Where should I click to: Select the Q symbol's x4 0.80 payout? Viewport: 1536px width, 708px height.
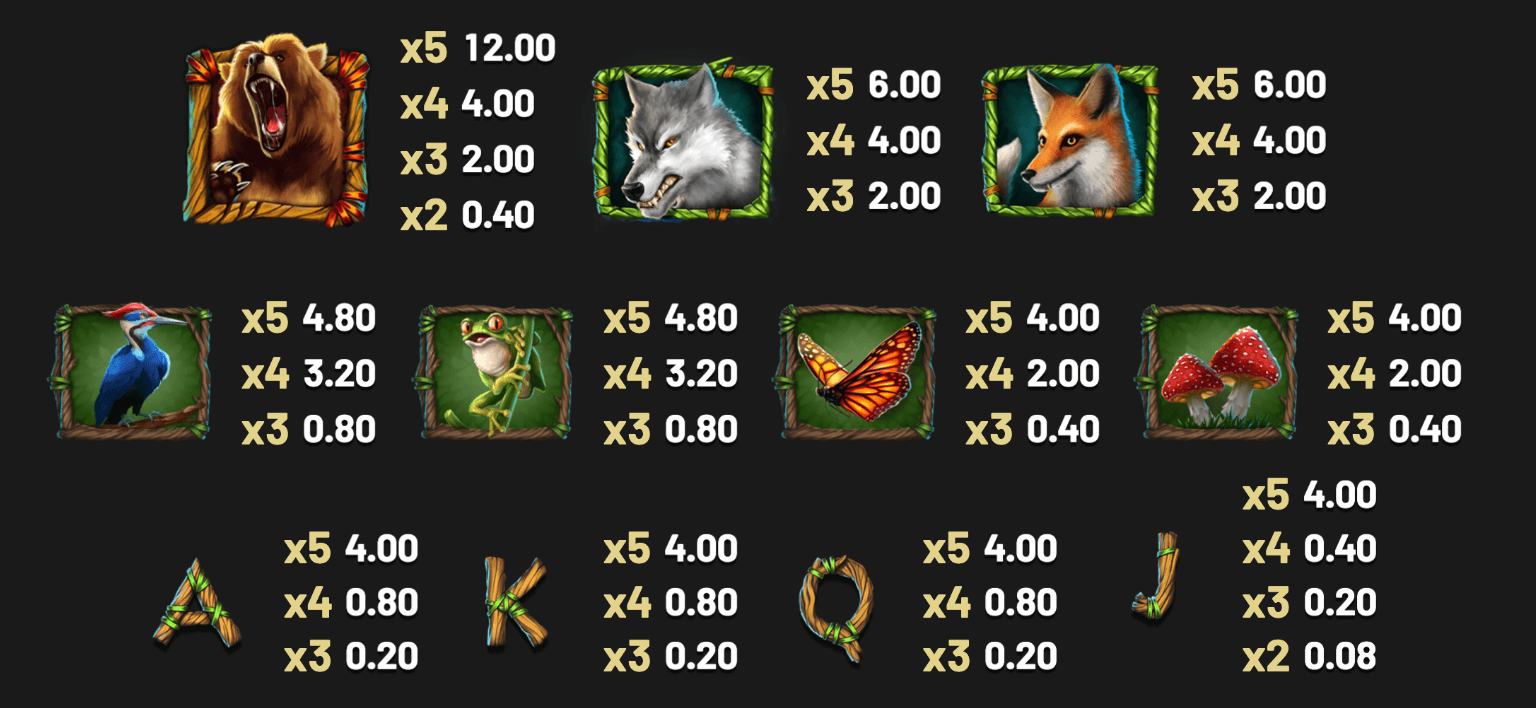990,603
